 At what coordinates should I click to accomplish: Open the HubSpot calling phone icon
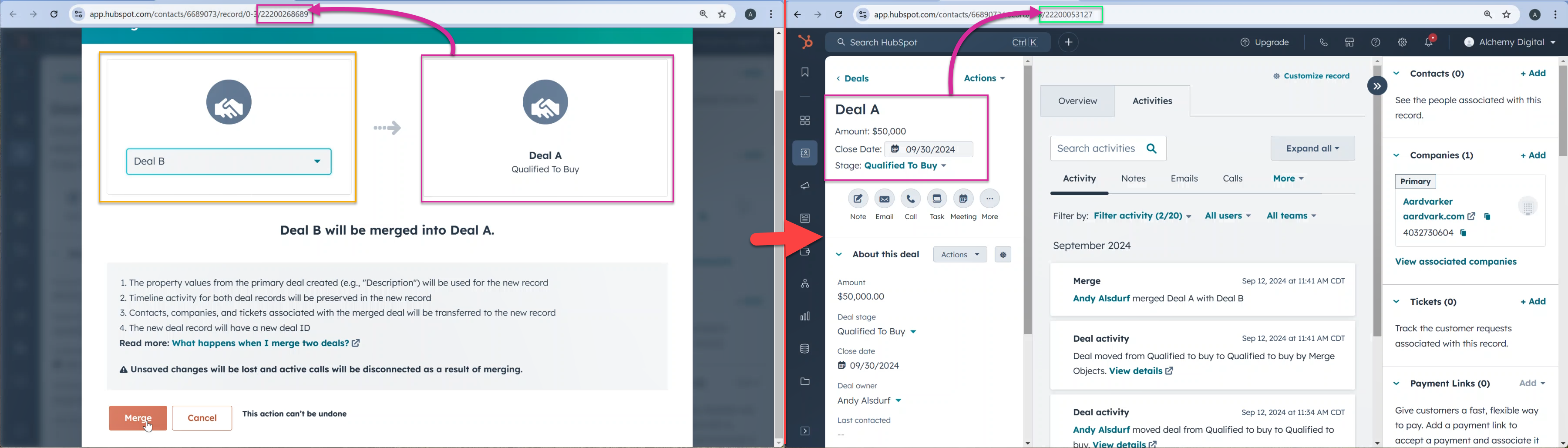(1323, 43)
